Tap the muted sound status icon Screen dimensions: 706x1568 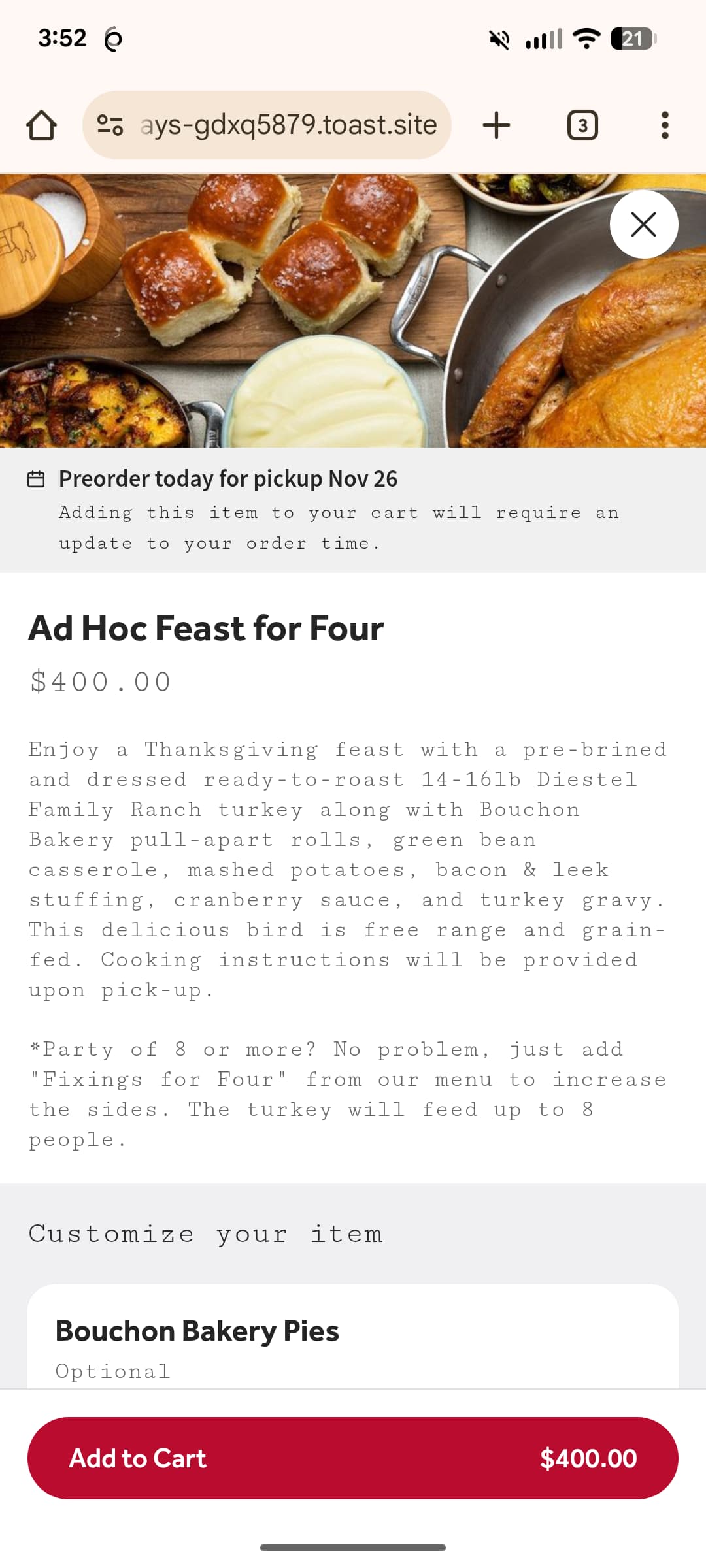499,39
